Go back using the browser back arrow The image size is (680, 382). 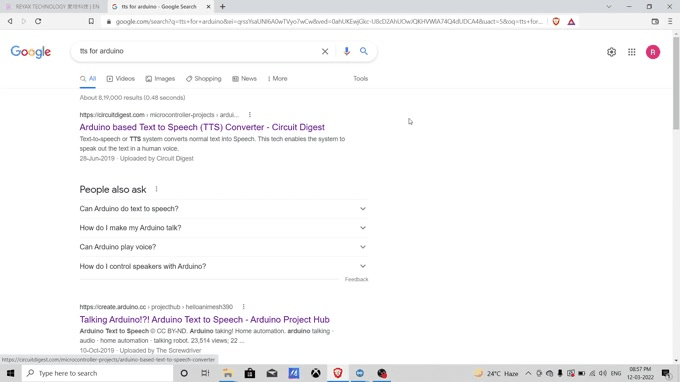(x=10, y=21)
